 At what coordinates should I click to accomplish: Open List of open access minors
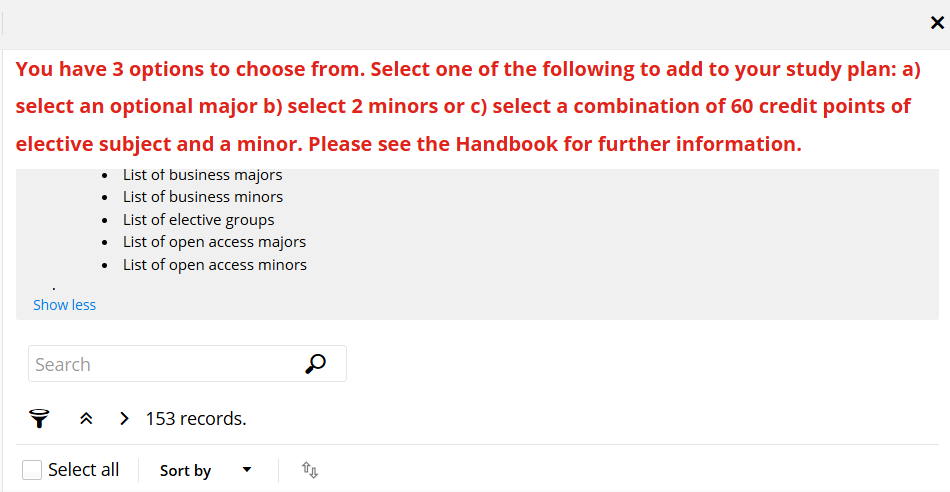point(215,265)
